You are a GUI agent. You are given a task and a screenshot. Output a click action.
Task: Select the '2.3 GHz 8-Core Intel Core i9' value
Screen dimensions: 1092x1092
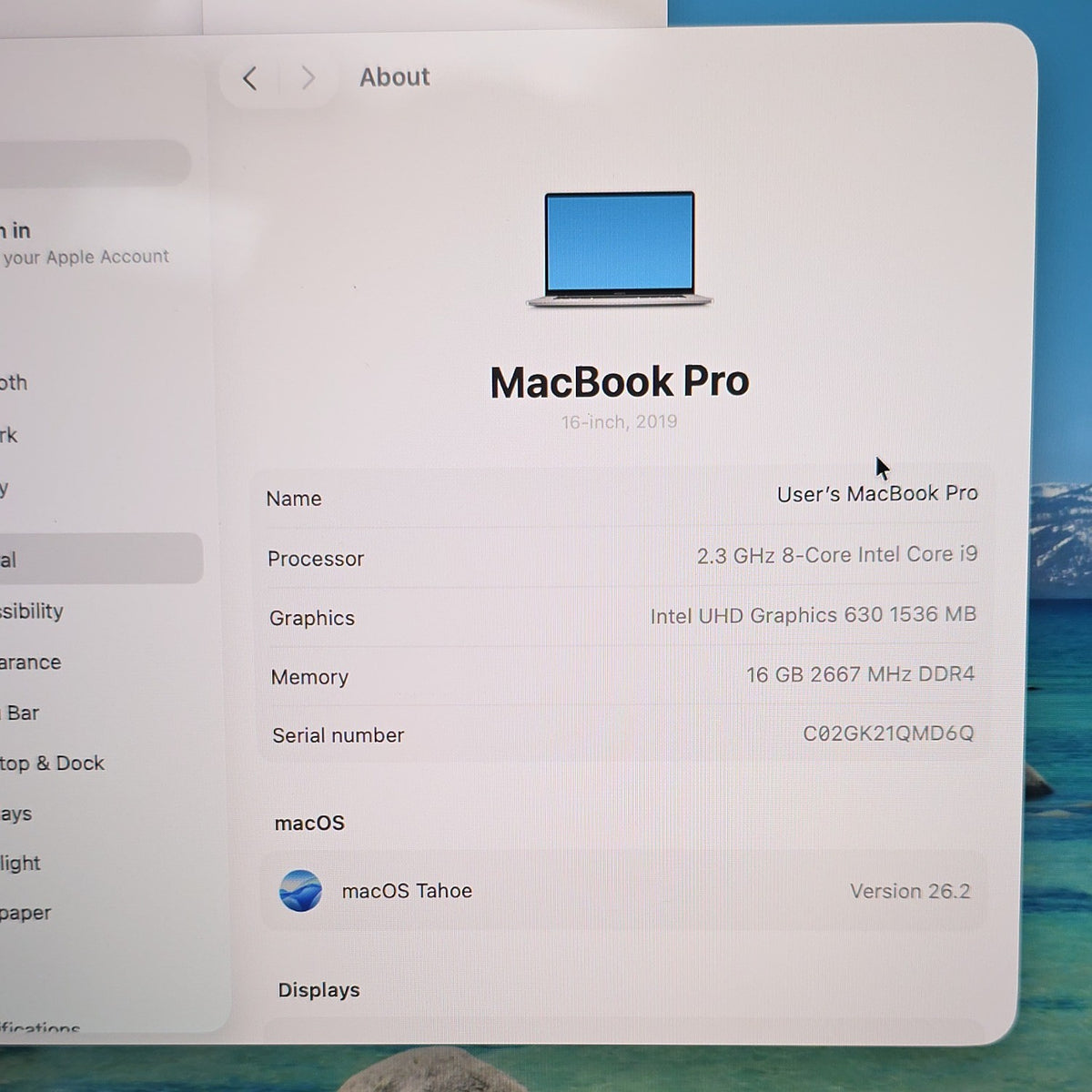pos(837,555)
